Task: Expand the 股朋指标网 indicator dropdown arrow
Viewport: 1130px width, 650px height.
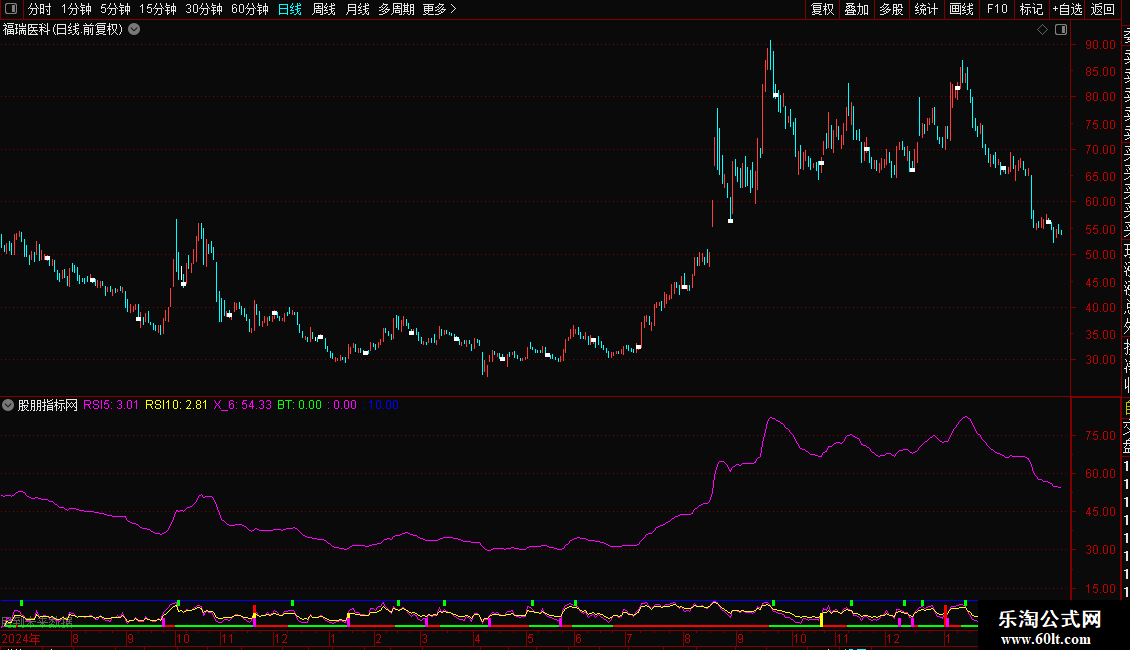Action: (9, 405)
